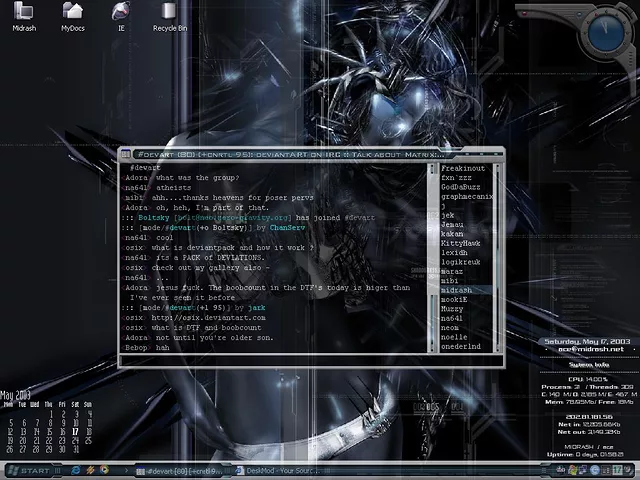Click the ace@midrash.net email in sidebar
This screenshot has height=480, width=640.
591,349
